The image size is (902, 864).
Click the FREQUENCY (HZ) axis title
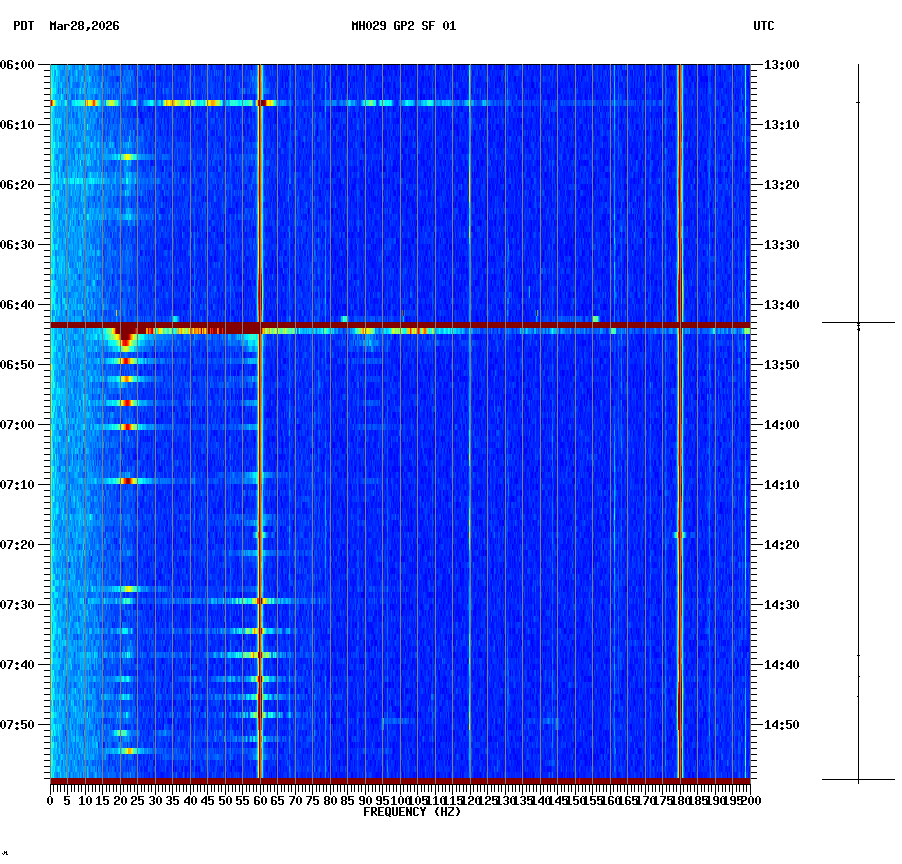pos(412,812)
